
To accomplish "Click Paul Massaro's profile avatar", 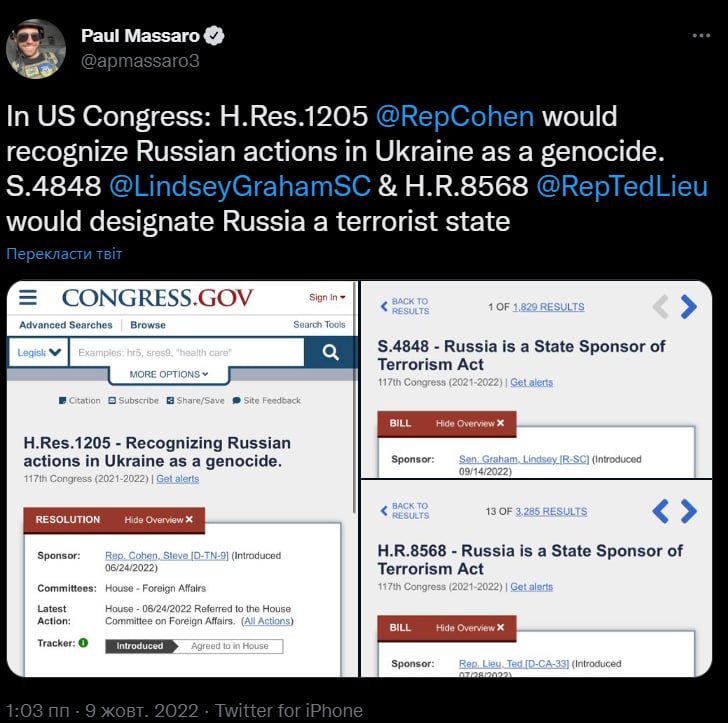I will click(x=36, y=48).
